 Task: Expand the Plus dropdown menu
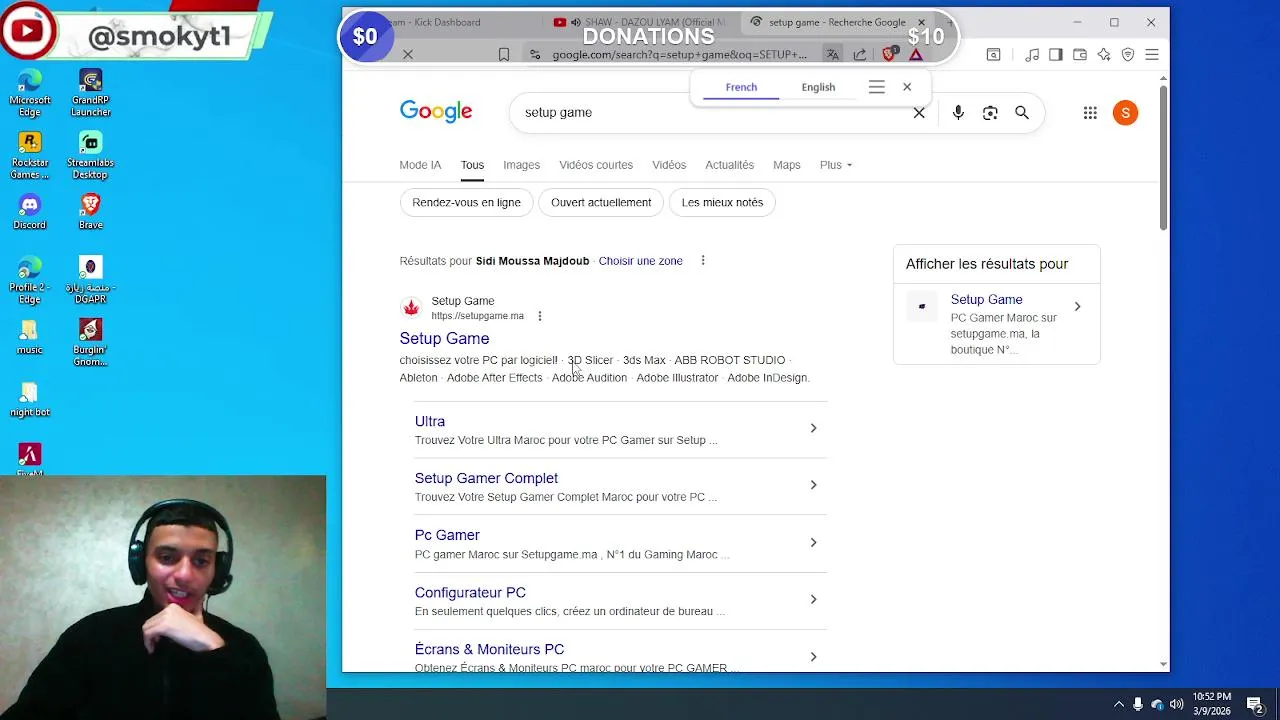836,165
